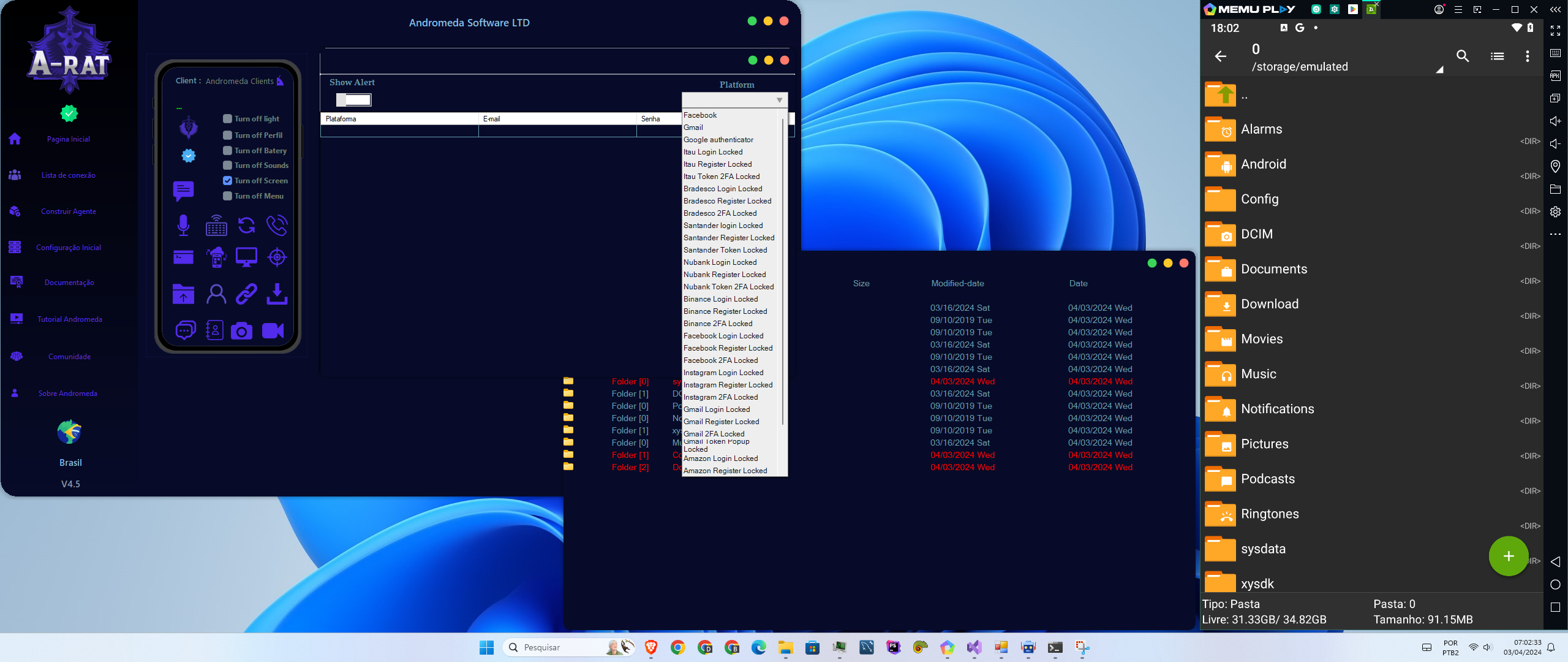
Task: Open Lista de conexão in the sidebar
Action: click(68, 175)
